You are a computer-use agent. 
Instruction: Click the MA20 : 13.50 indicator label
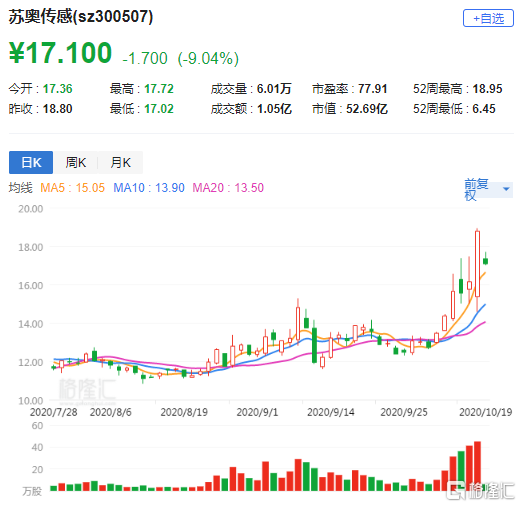[228, 188]
